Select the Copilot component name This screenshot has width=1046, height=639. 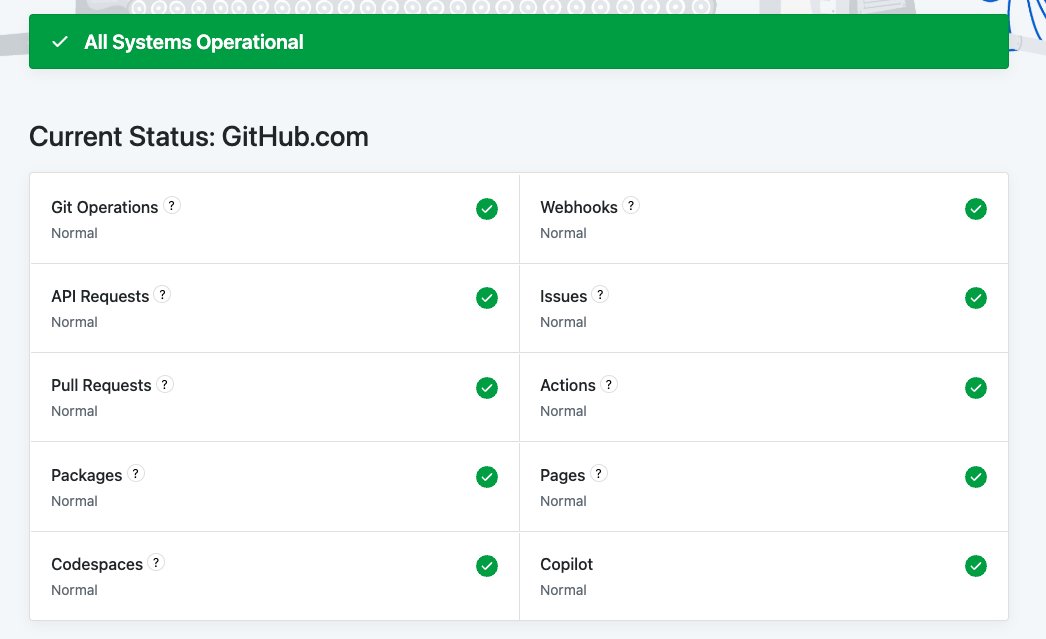click(x=566, y=564)
